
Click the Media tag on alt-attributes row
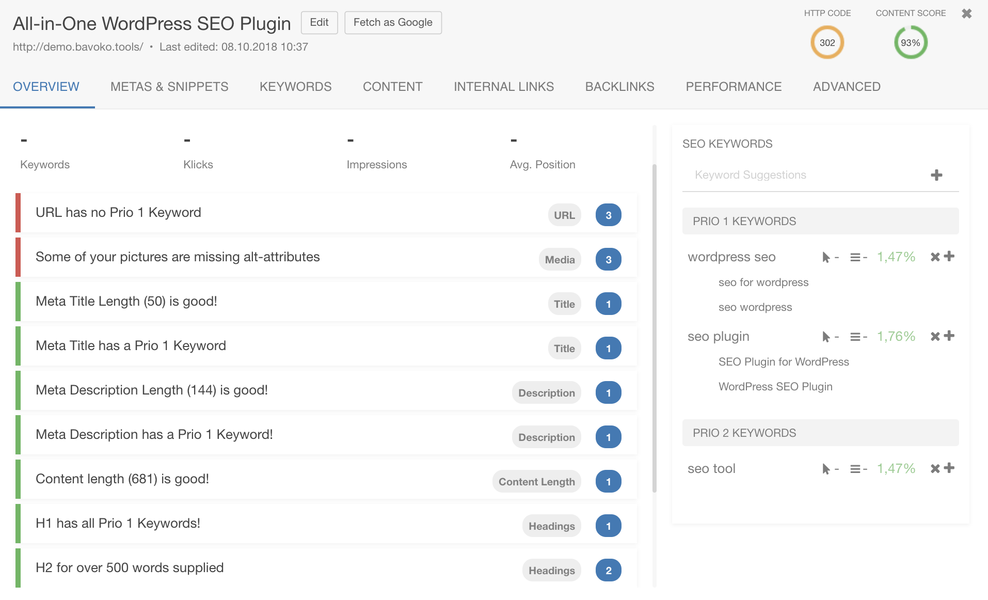pyautogui.click(x=560, y=259)
